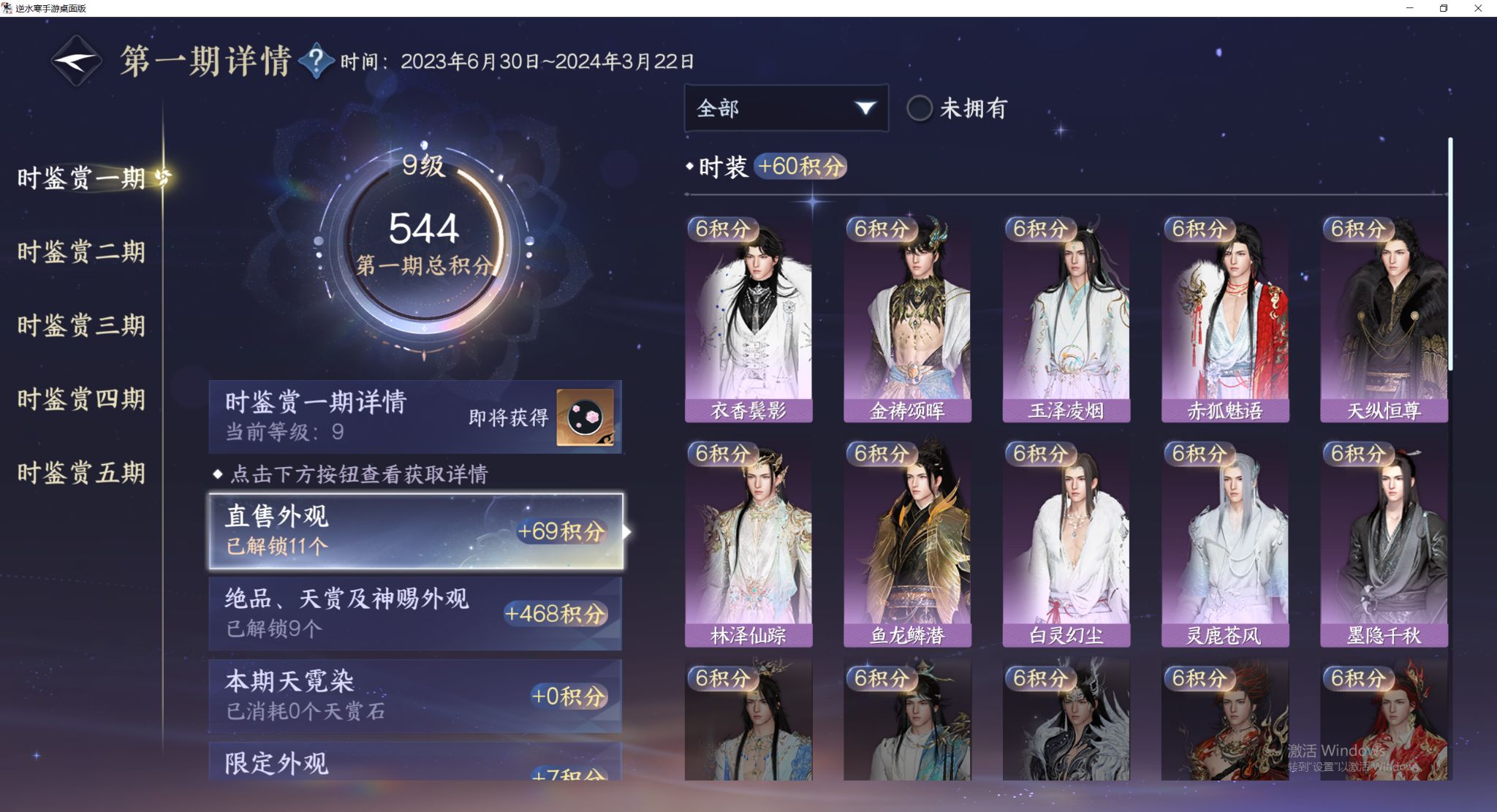Switch to 时鉴赏二期 tab
The width and height of the screenshot is (1497, 812).
click(81, 251)
